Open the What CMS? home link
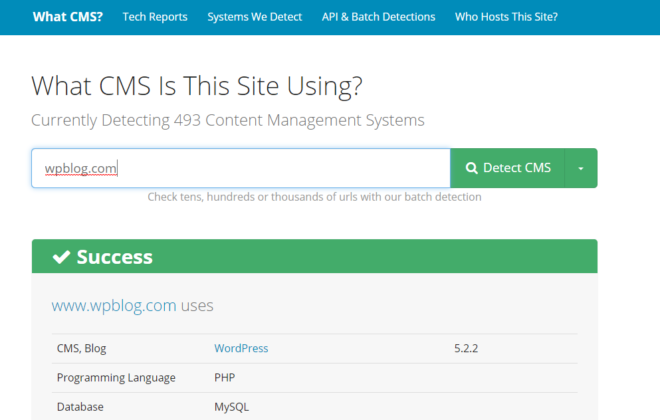This screenshot has height=420, width=660. [x=68, y=17]
